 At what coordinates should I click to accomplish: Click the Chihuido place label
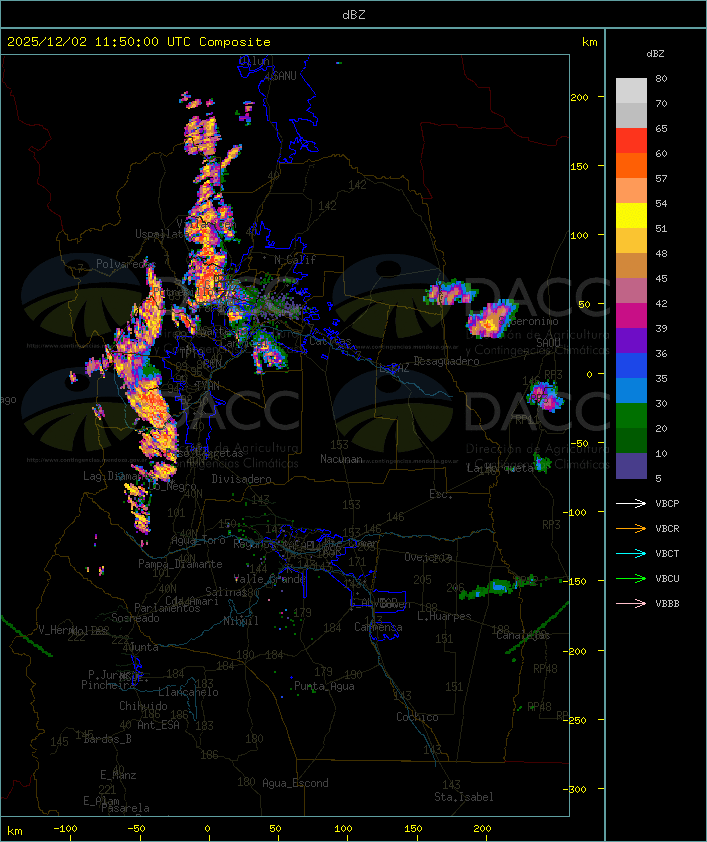143,706
